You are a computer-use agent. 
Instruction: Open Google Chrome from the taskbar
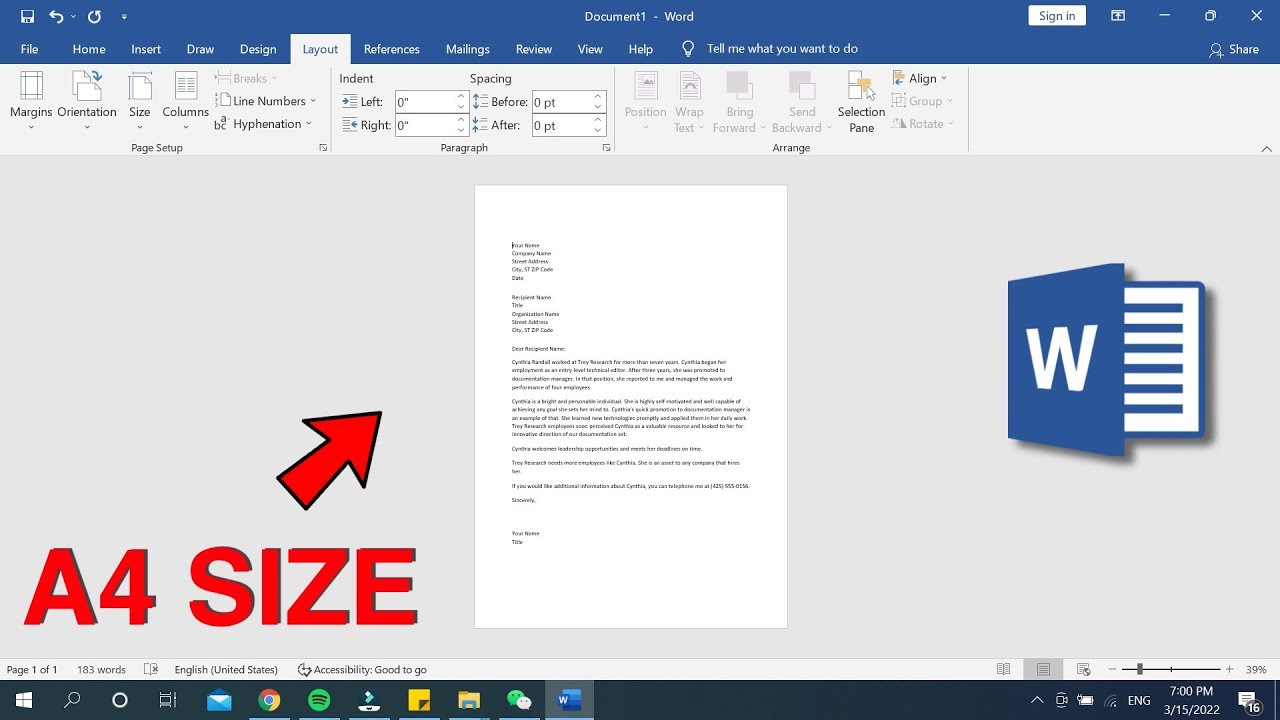pyautogui.click(x=269, y=700)
